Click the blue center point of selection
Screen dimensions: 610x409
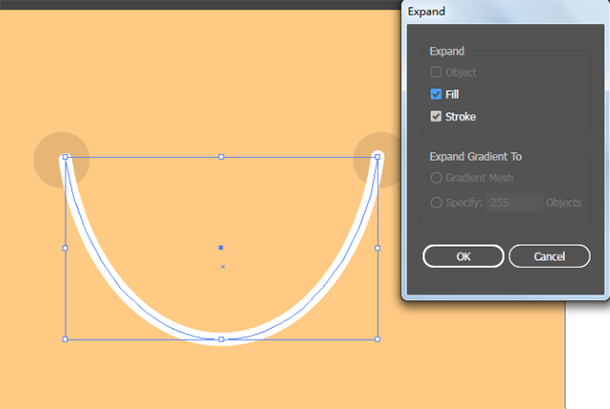(x=221, y=248)
